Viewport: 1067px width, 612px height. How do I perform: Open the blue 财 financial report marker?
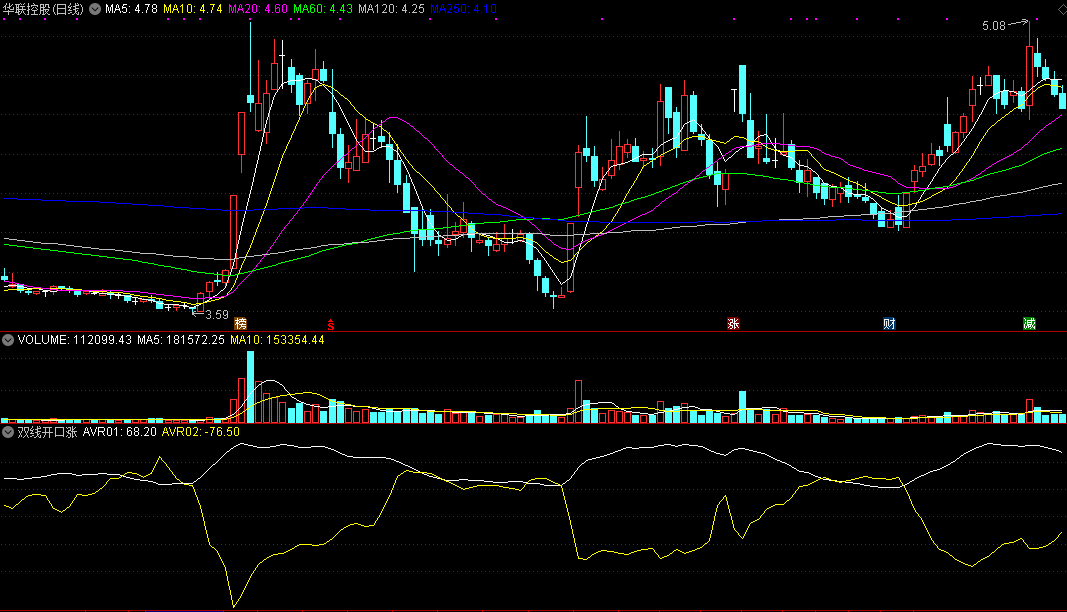(889, 323)
